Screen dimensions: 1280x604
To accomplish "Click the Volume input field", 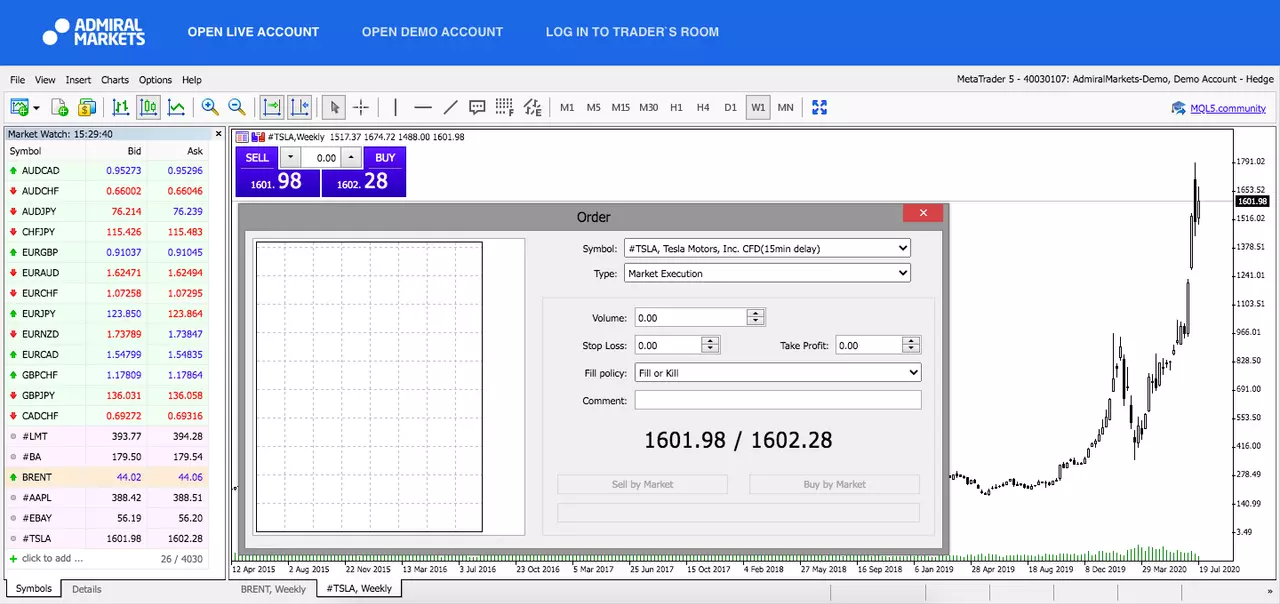I will click(691, 318).
